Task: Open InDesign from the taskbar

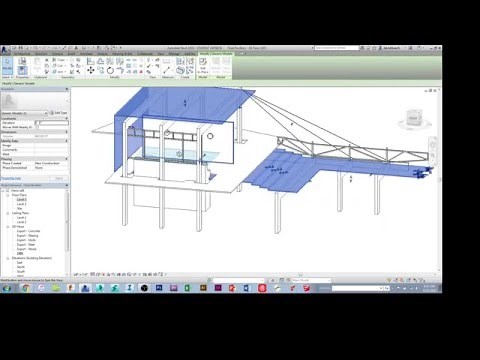Action: [218, 288]
